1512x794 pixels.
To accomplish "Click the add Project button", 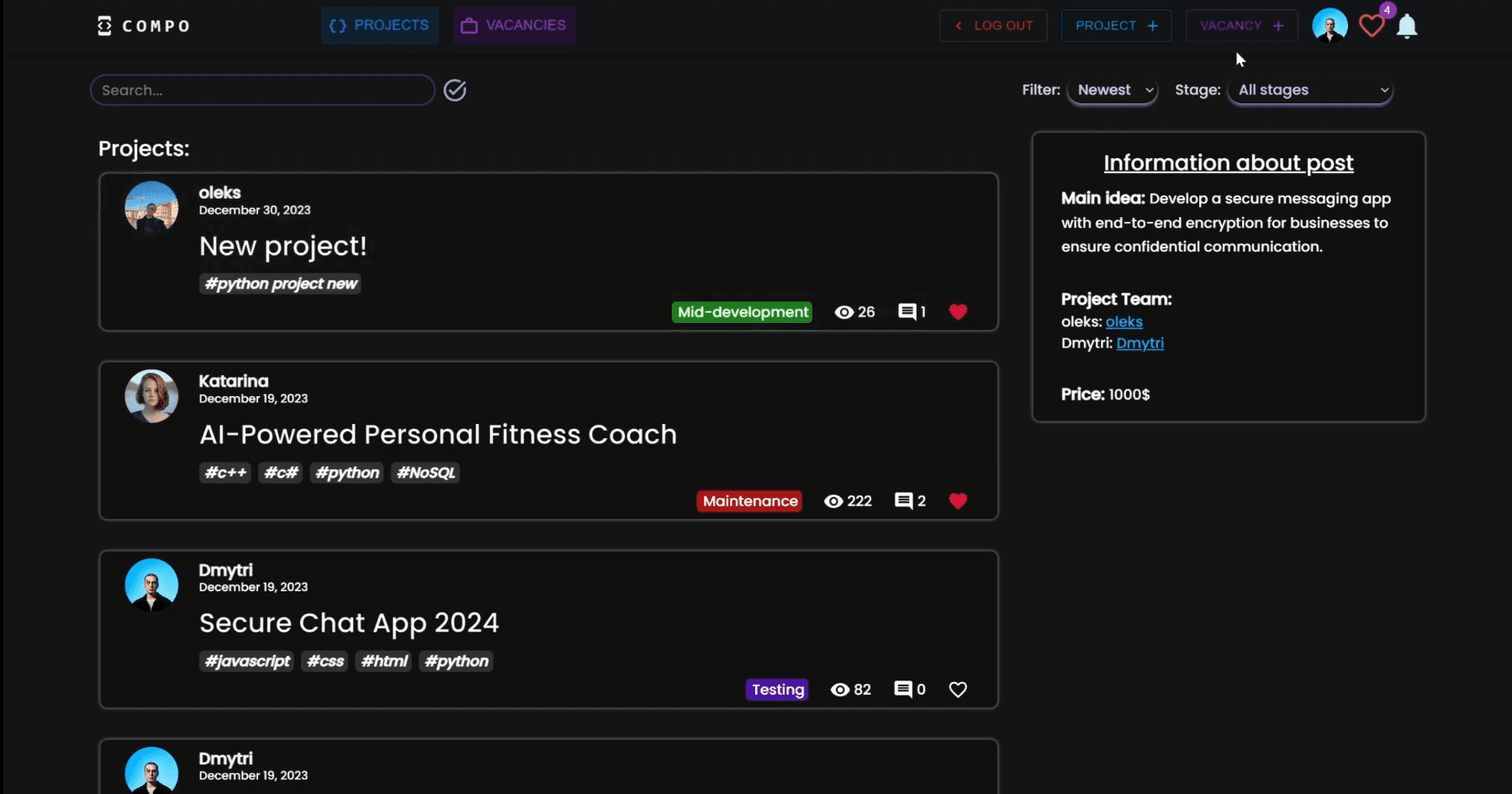I will (x=1116, y=26).
